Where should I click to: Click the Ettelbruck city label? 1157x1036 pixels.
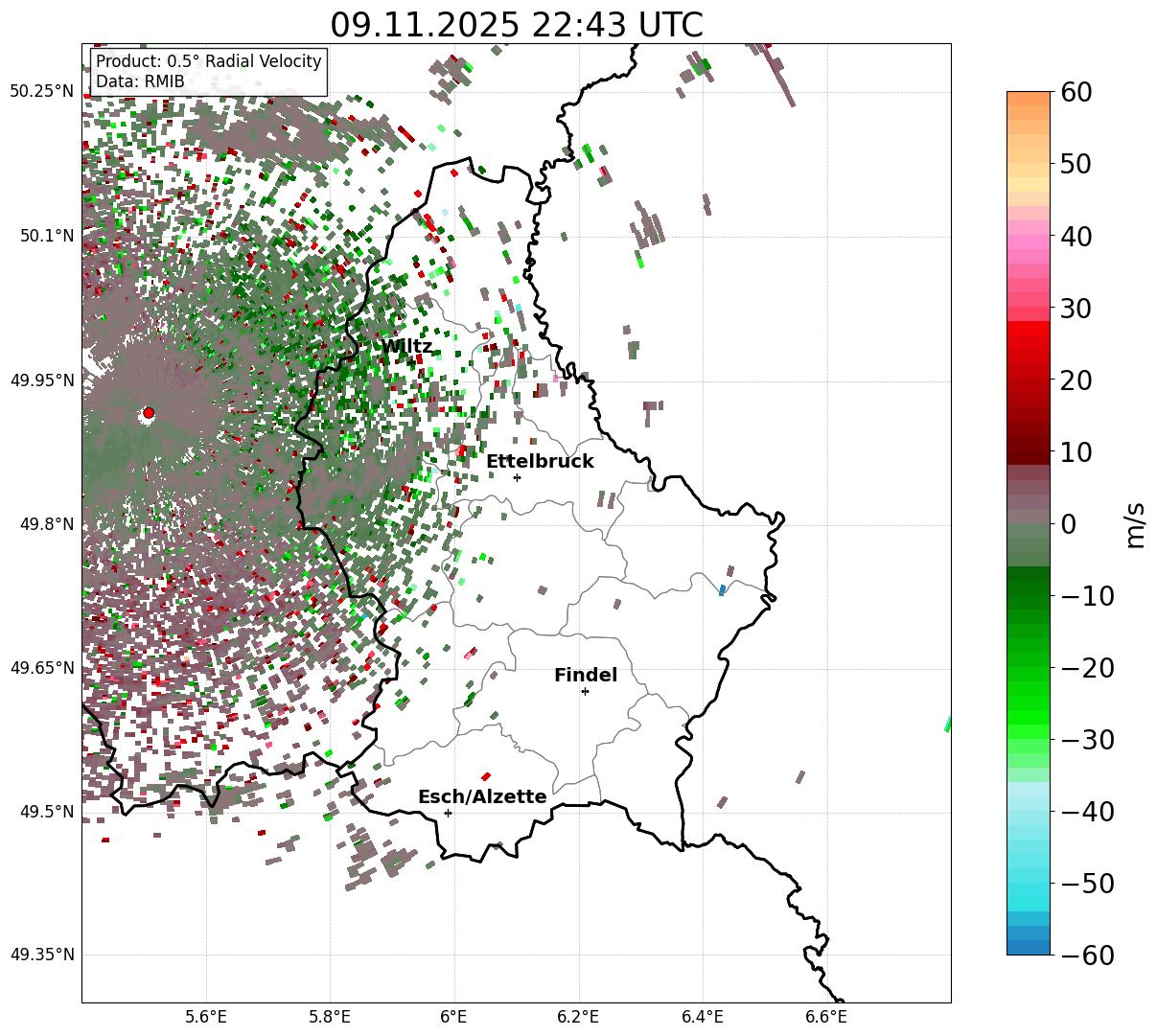(540, 462)
